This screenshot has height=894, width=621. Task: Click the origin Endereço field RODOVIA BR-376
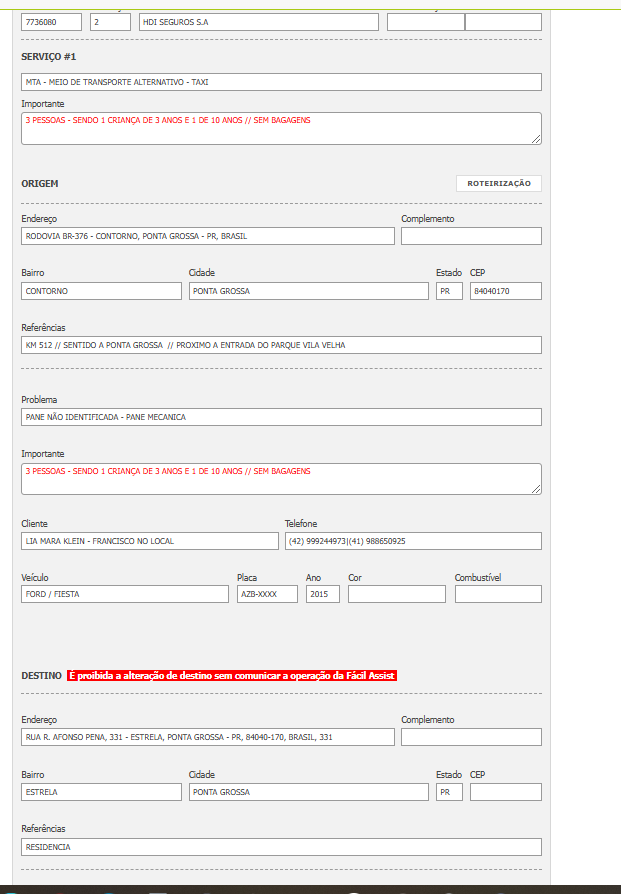pyautogui.click(x=208, y=236)
